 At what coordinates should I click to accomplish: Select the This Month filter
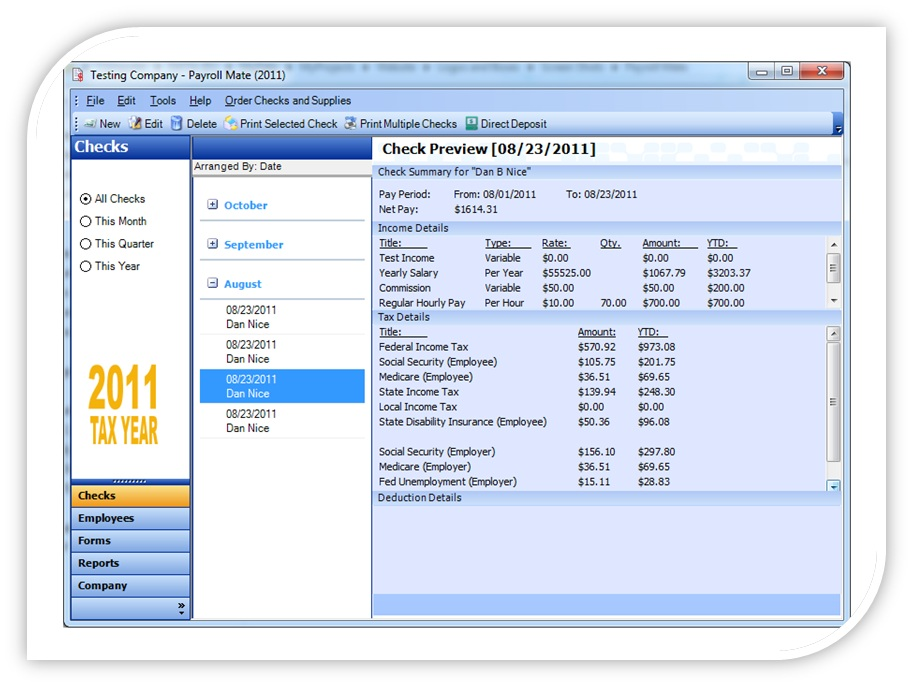[x=86, y=221]
